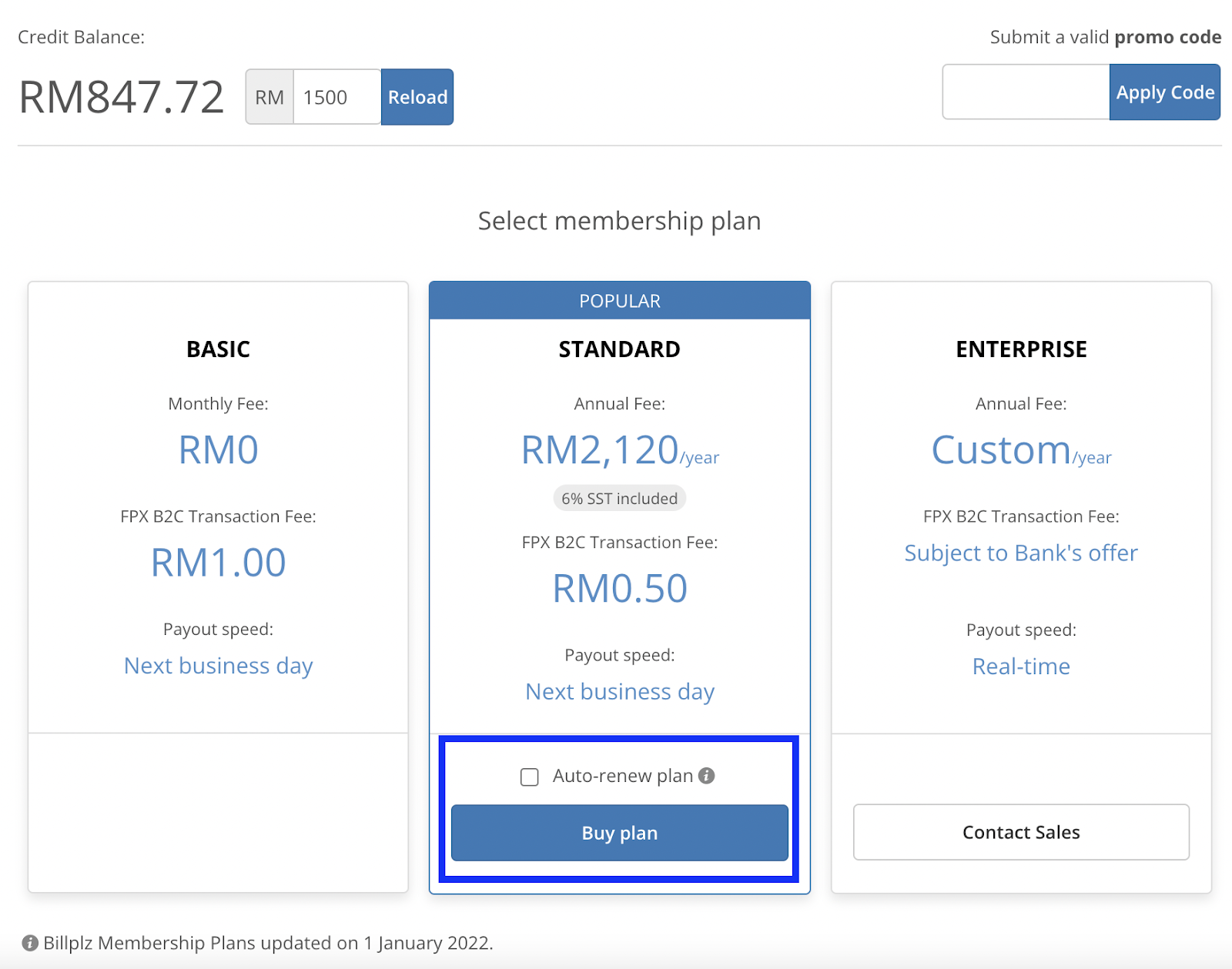1232x969 pixels.
Task: Focus the reload amount field showing 1500
Action: (x=336, y=97)
